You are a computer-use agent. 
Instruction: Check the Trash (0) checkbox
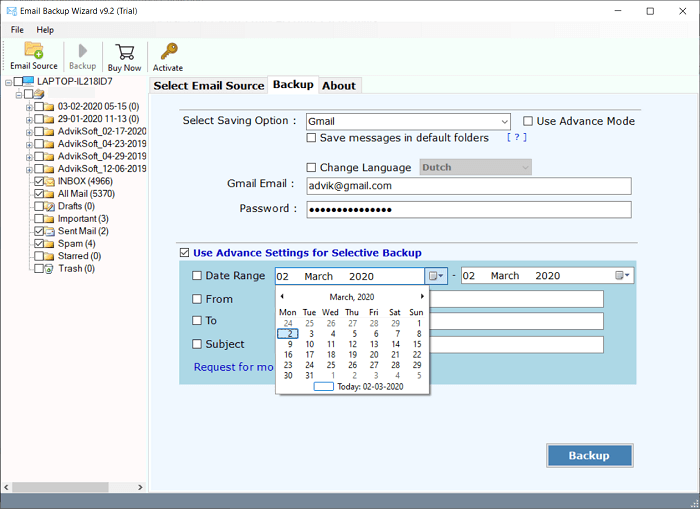click(39, 269)
